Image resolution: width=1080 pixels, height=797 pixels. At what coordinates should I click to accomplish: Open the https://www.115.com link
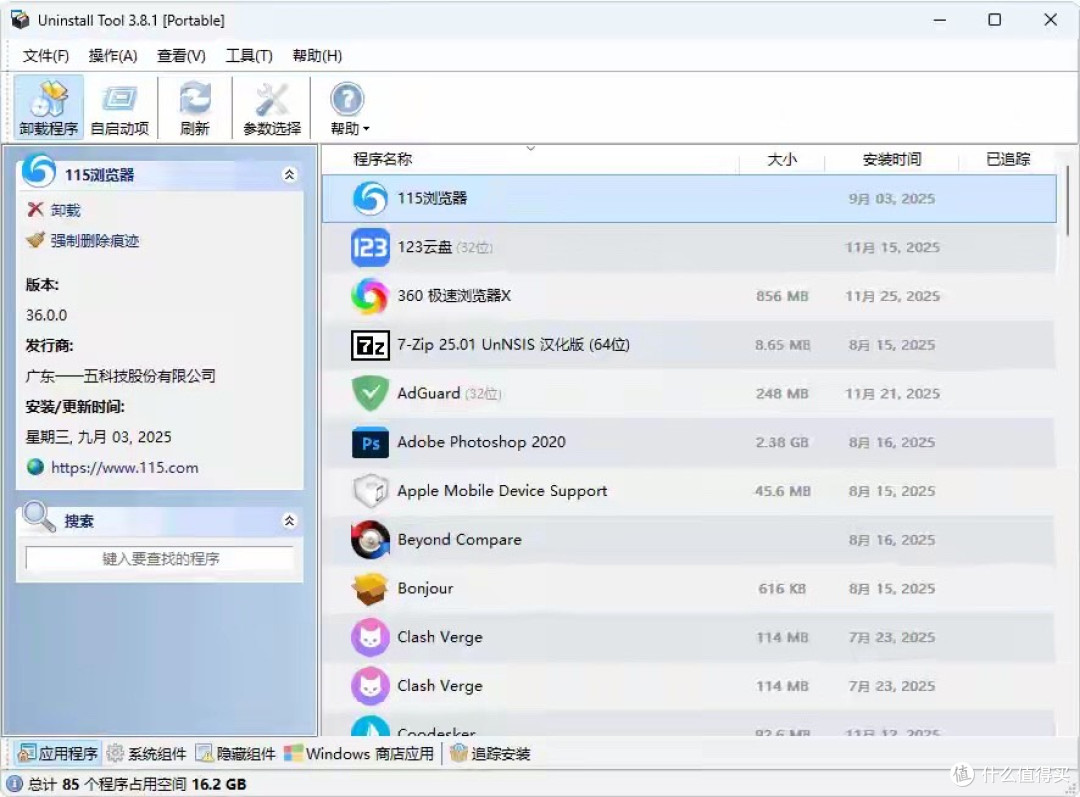(x=125, y=468)
